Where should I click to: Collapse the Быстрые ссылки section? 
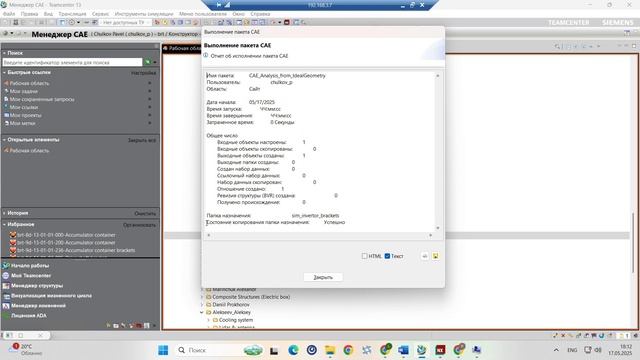4,72
